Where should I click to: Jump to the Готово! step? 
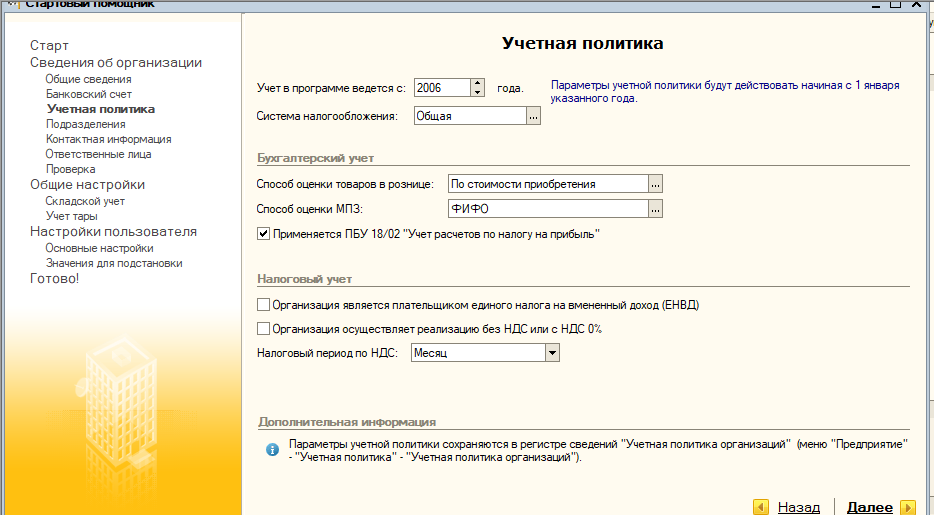[x=54, y=279]
